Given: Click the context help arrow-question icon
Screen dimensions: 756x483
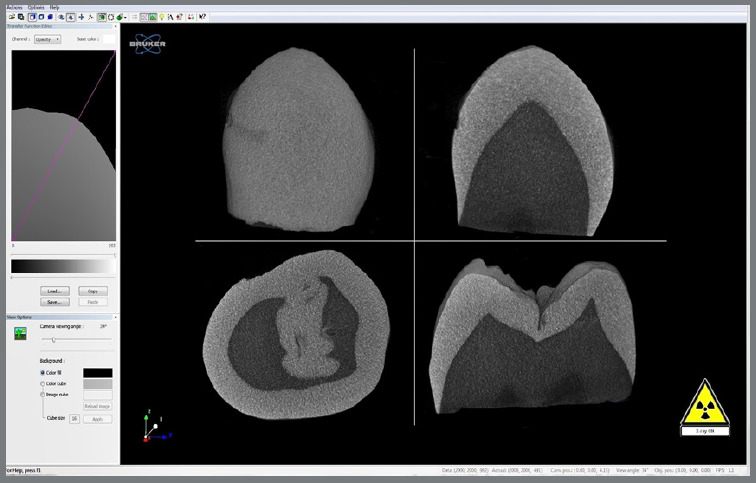Looking at the screenshot, I should [x=202, y=17].
